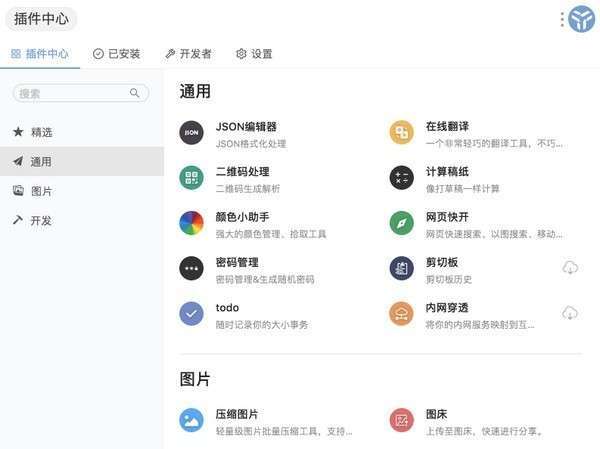Open the 在线翻译 translation icon
The width and height of the screenshot is (600, 449).
coord(401,132)
